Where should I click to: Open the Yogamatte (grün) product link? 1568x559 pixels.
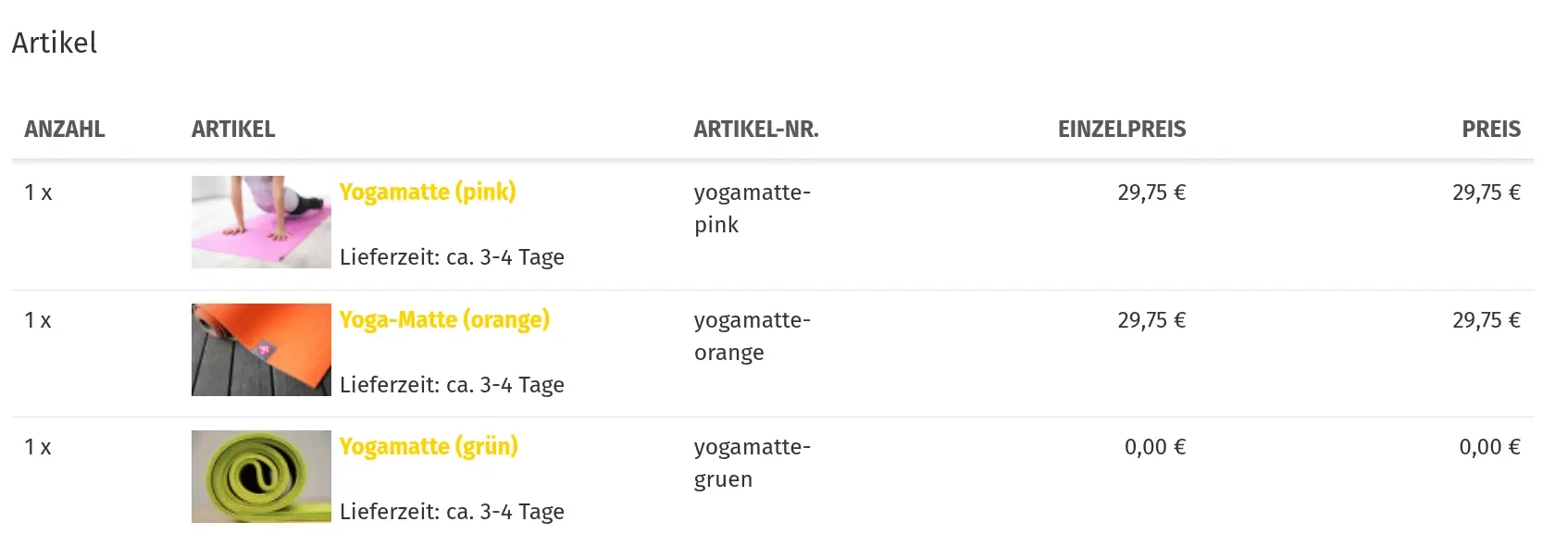[429, 446]
